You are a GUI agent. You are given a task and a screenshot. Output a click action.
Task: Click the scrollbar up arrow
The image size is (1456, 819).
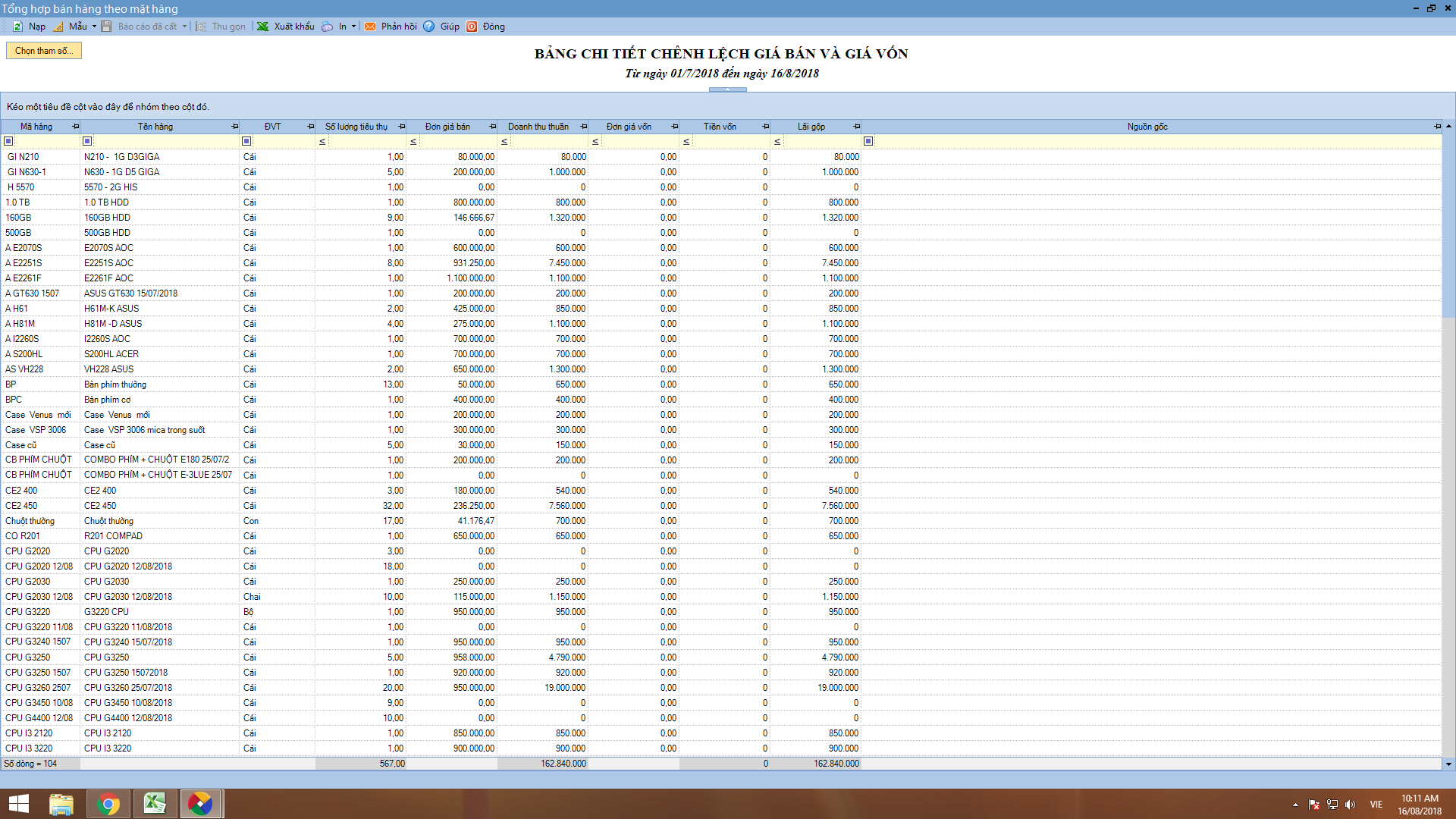click(1448, 126)
